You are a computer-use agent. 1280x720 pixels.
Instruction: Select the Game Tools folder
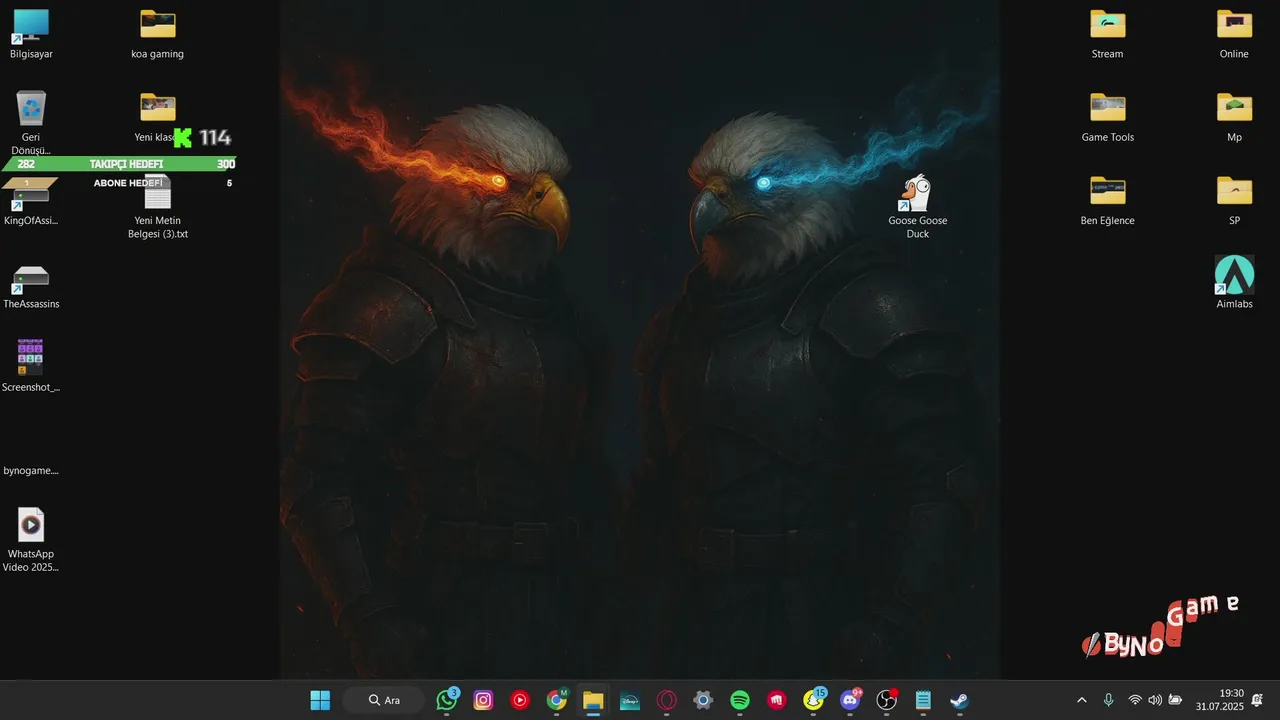click(1107, 117)
